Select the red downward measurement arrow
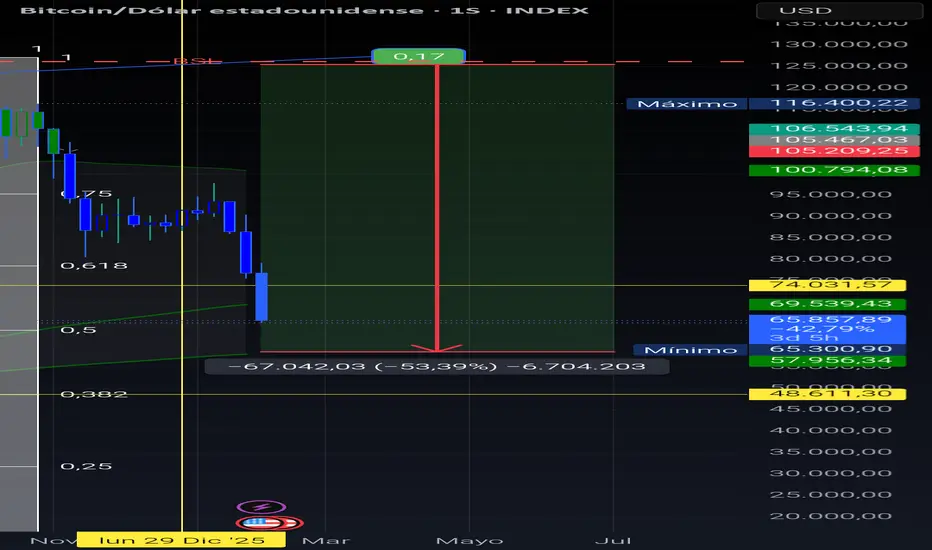Viewport: 932px width, 550px height. [437, 208]
